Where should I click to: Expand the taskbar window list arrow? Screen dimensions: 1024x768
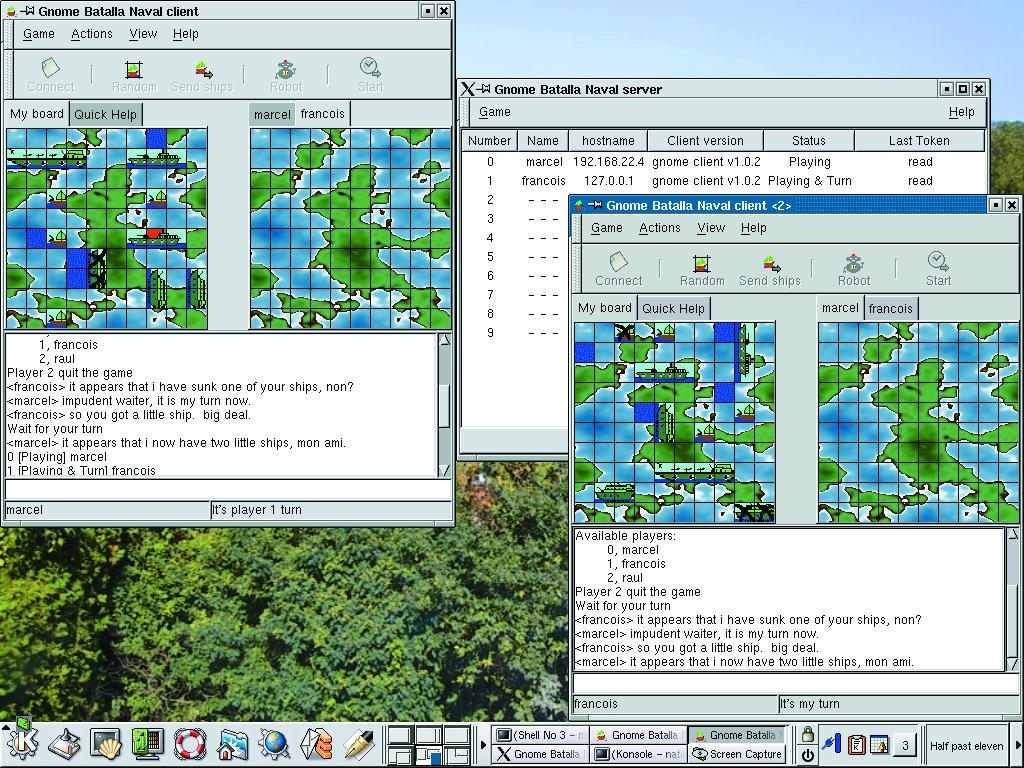point(484,745)
